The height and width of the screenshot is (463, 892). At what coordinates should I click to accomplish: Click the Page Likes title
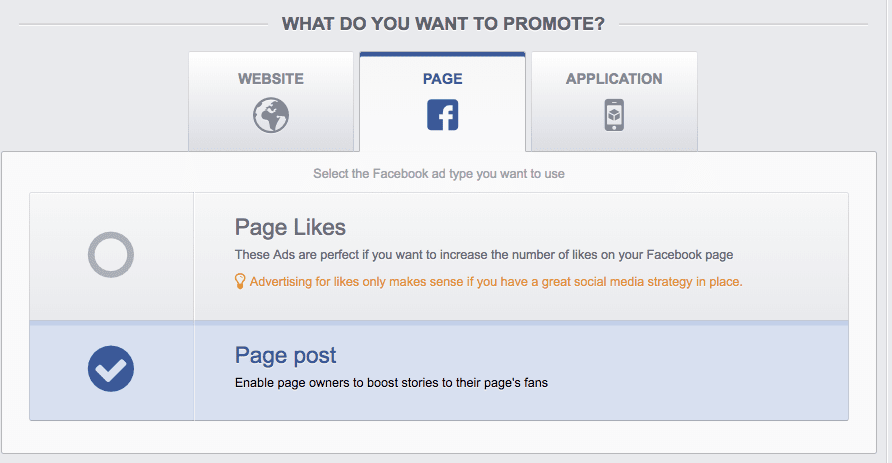click(x=290, y=227)
